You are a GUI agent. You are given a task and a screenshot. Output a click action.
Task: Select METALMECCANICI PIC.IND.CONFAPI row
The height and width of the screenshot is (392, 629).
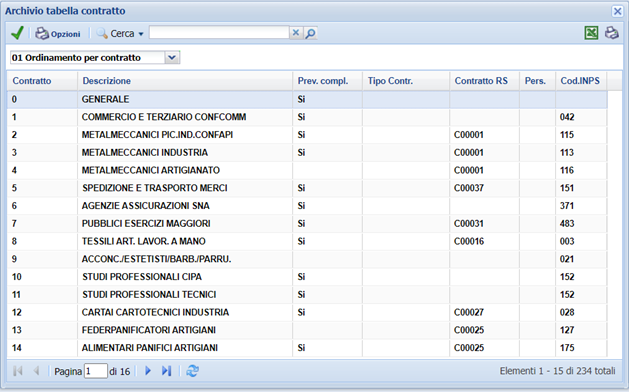tap(307, 135)
